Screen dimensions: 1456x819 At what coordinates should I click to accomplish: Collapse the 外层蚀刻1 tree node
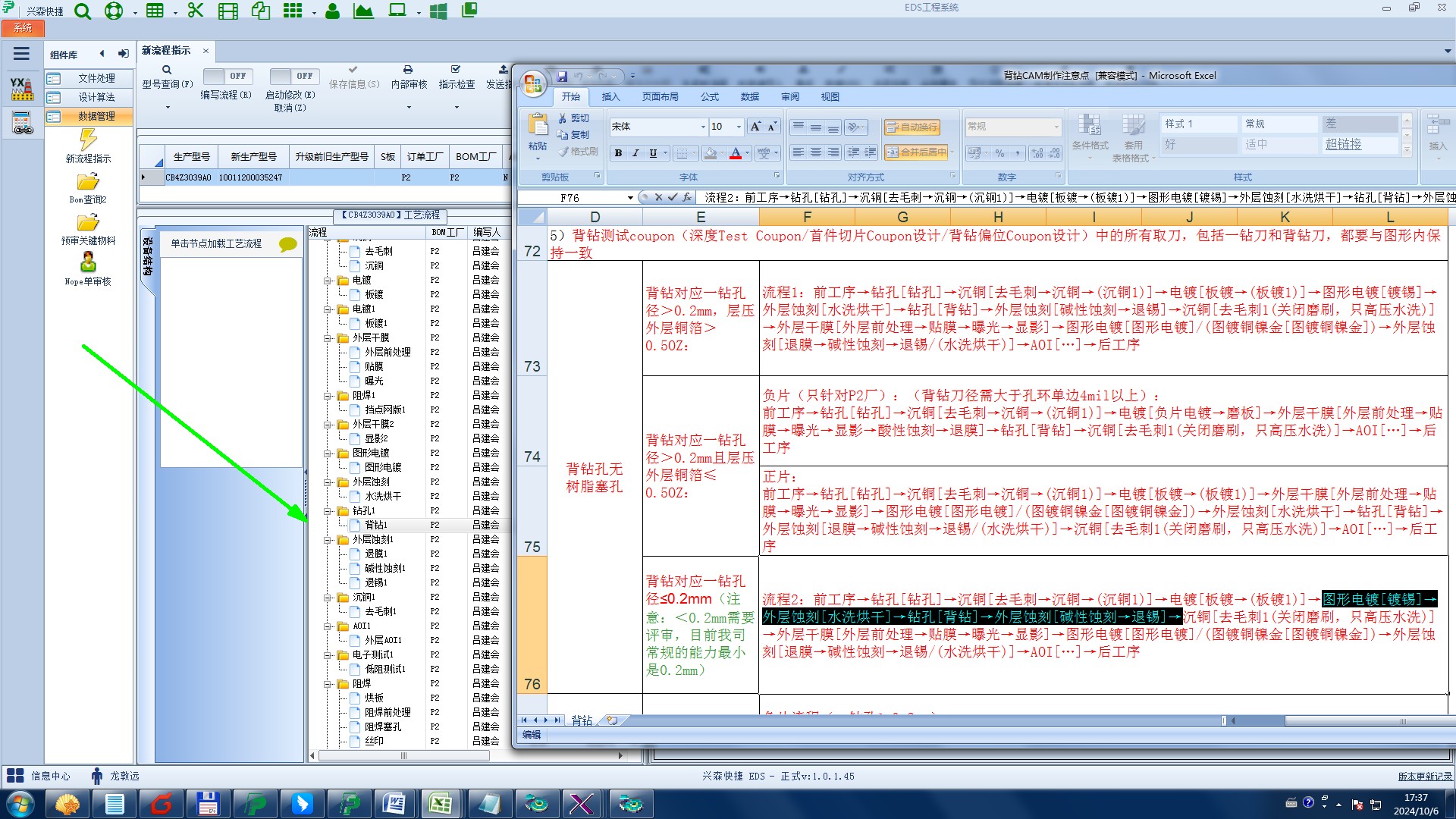328,540
